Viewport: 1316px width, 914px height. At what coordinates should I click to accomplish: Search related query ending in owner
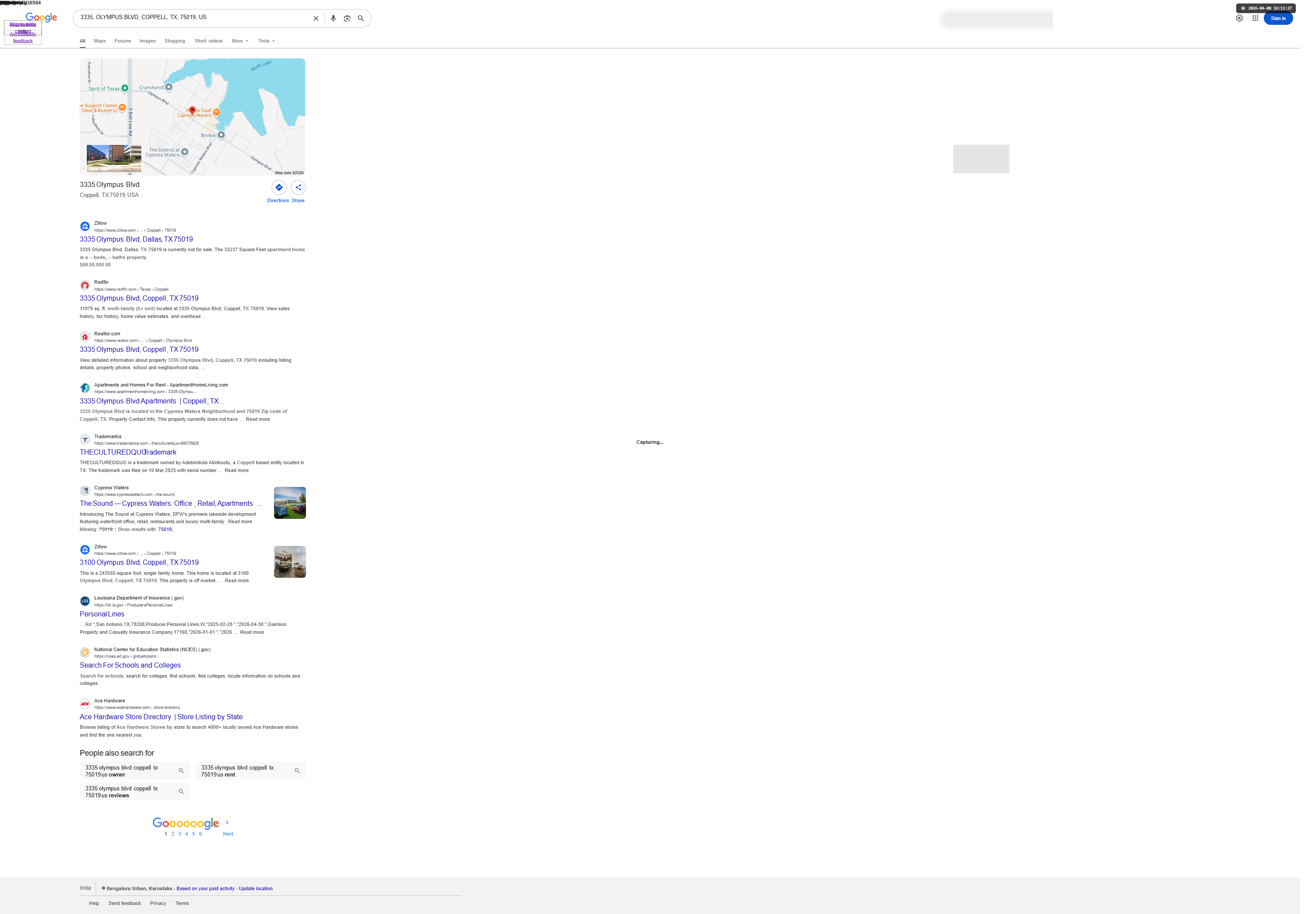point(134,771)
